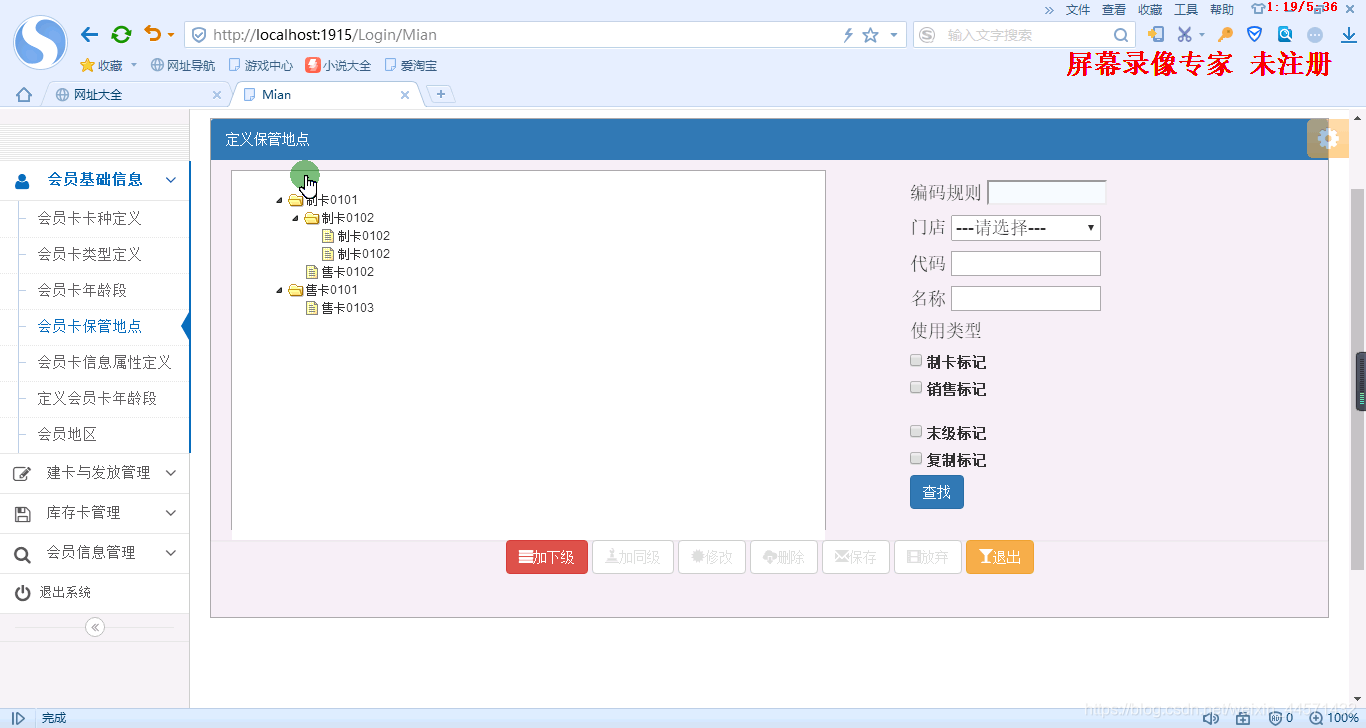The width and height of the screenshot is (1366, 728).
Task: Open the 游戏中心 bookmark
Action: (x=261, y=65)
